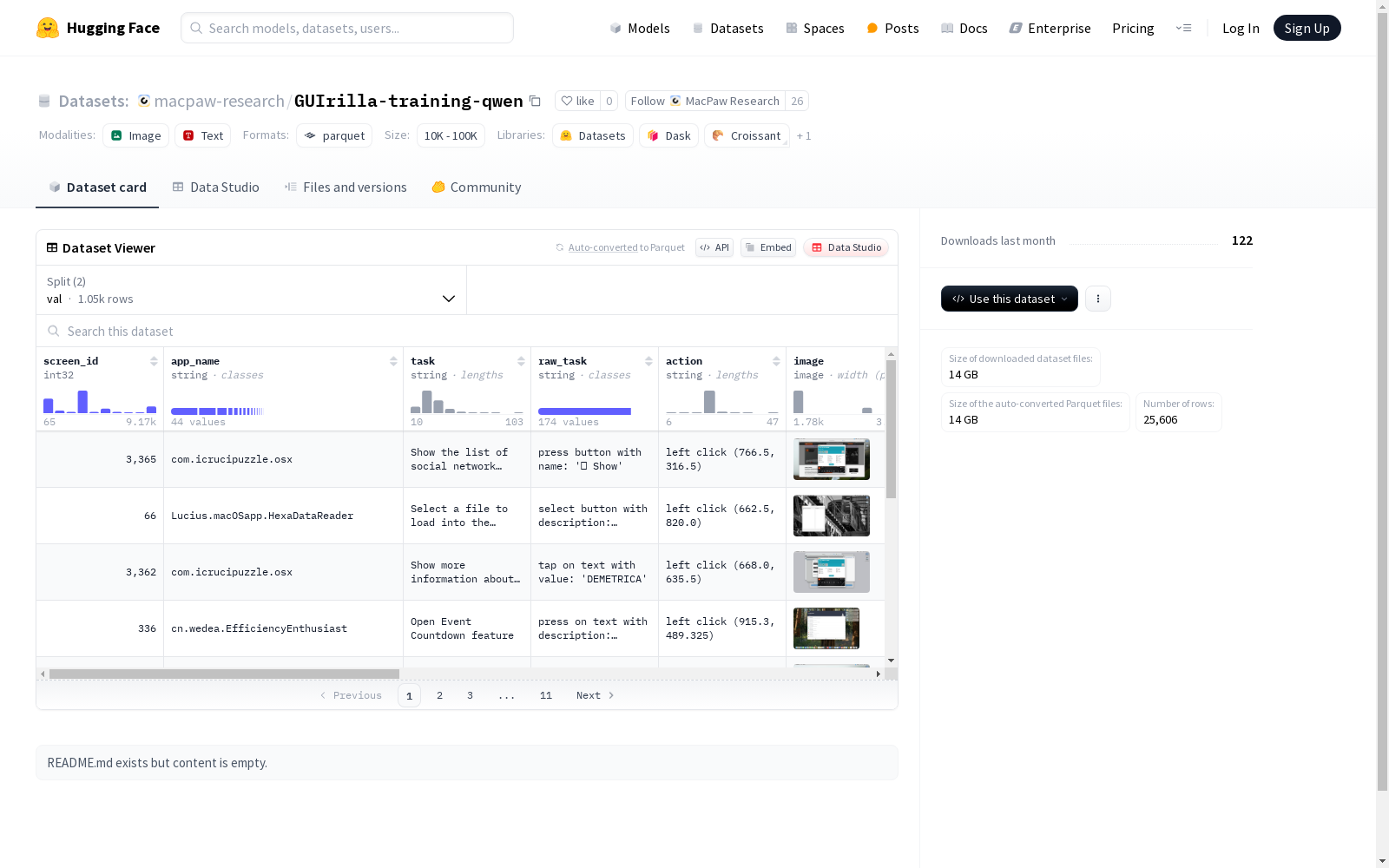Click the API button

click(x=714, y=247)
